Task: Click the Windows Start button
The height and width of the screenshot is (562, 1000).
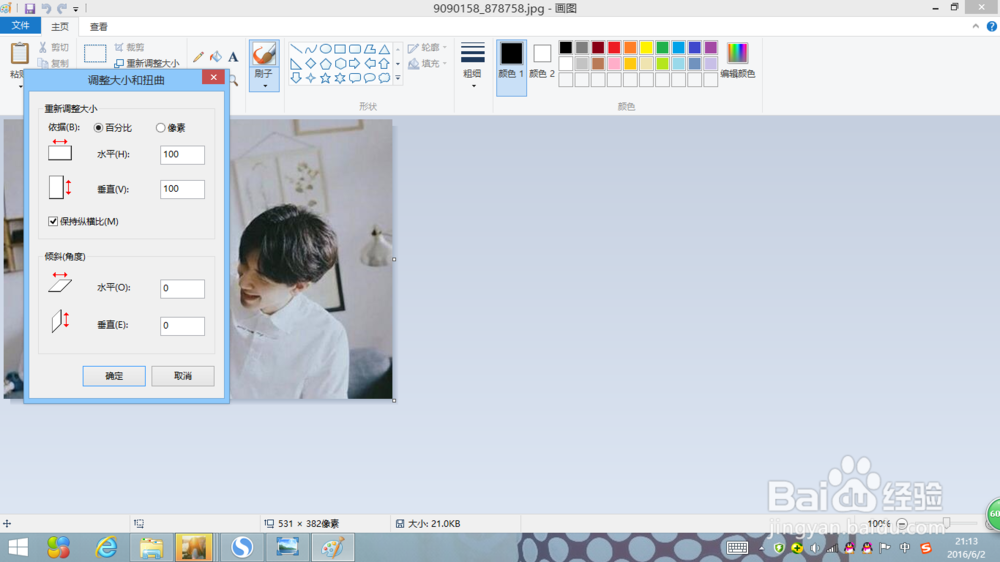Action: [x=18, y=547]
